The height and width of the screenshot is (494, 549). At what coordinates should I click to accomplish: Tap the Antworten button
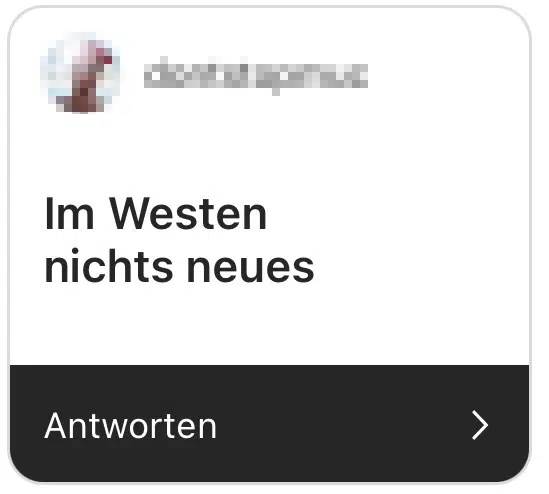269,423
